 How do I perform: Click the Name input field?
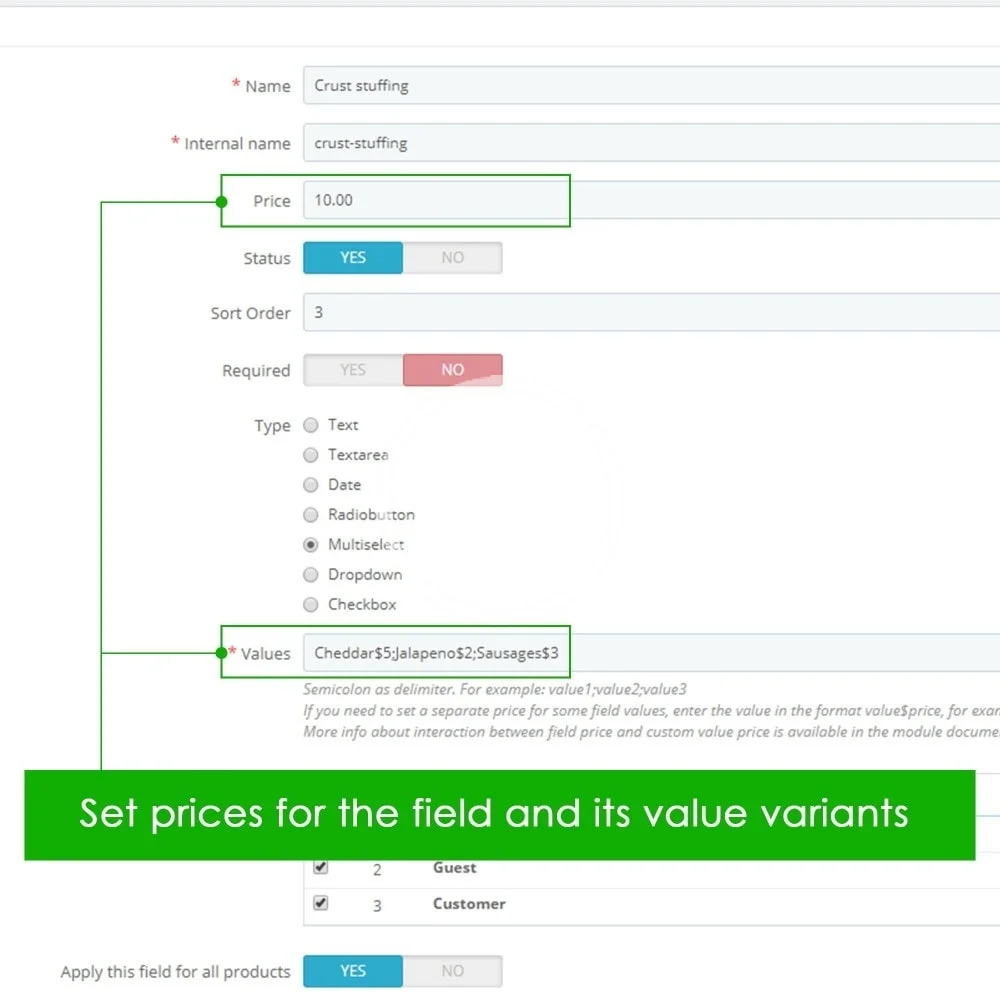650,86
